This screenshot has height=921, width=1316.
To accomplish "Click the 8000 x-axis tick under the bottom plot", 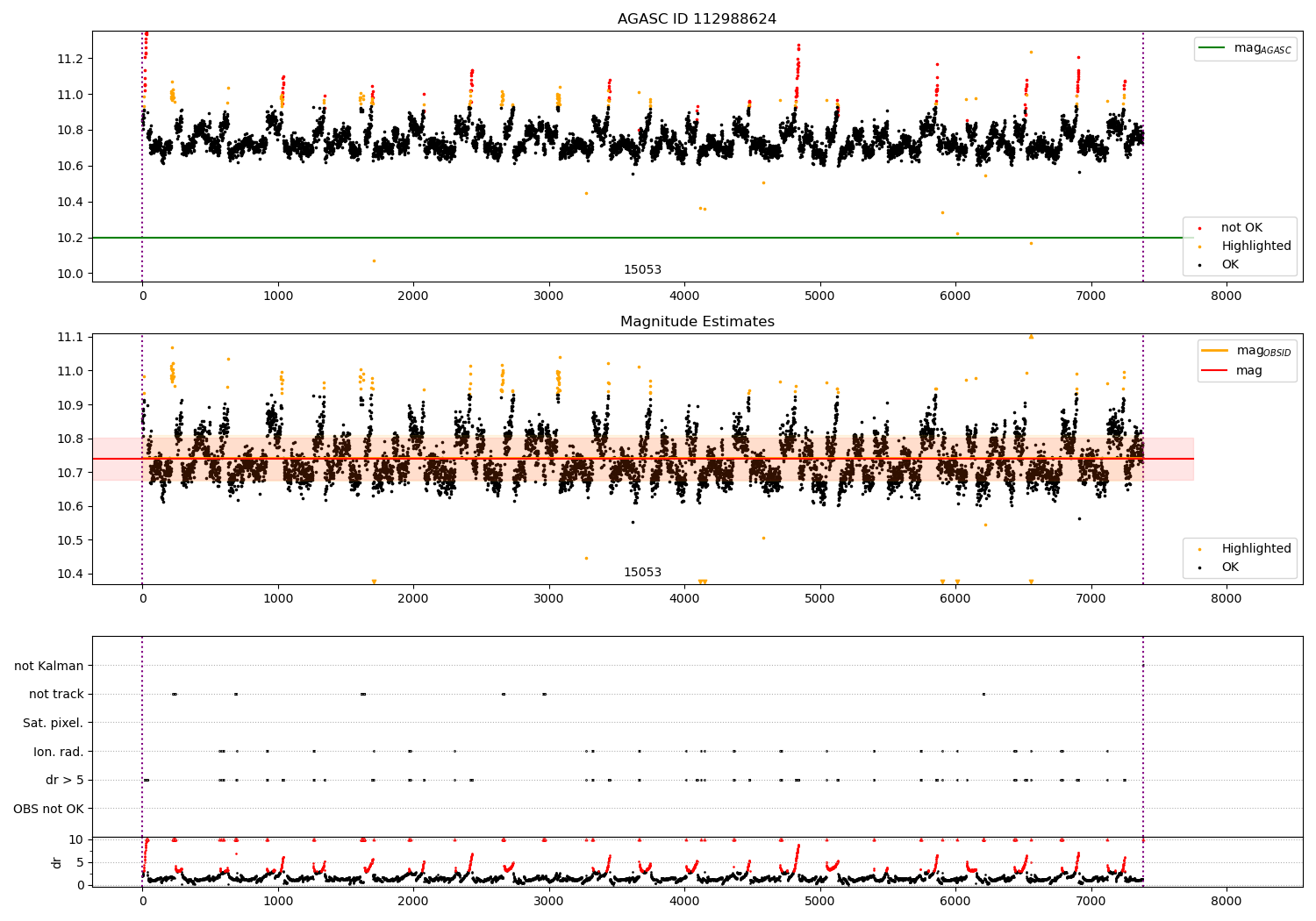I will point(1227,900).
